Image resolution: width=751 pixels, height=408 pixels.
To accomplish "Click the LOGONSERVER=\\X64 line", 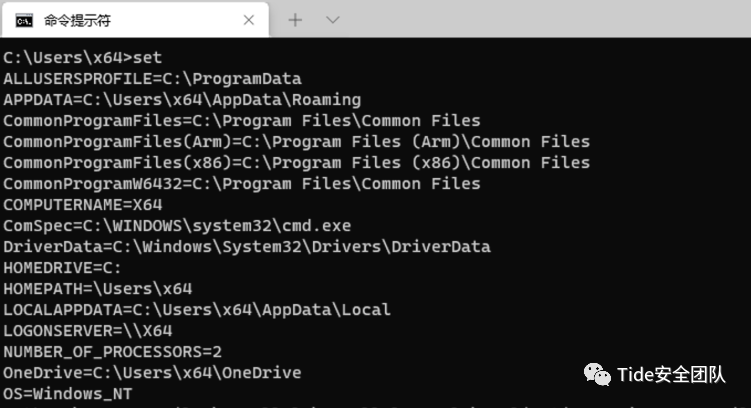I will [x=88, y=331].
